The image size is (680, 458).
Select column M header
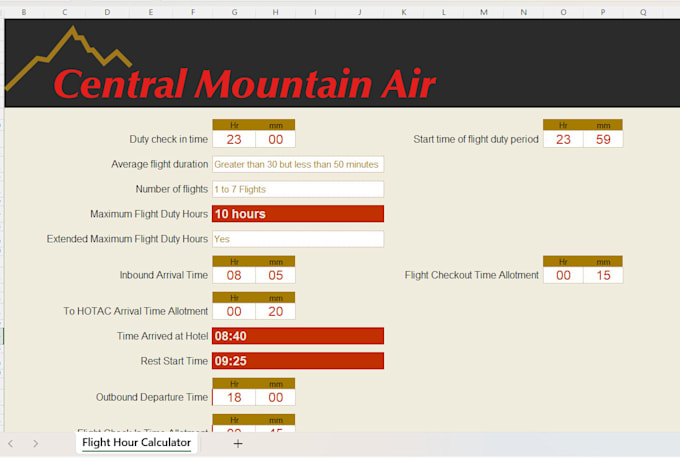point(484,12)
